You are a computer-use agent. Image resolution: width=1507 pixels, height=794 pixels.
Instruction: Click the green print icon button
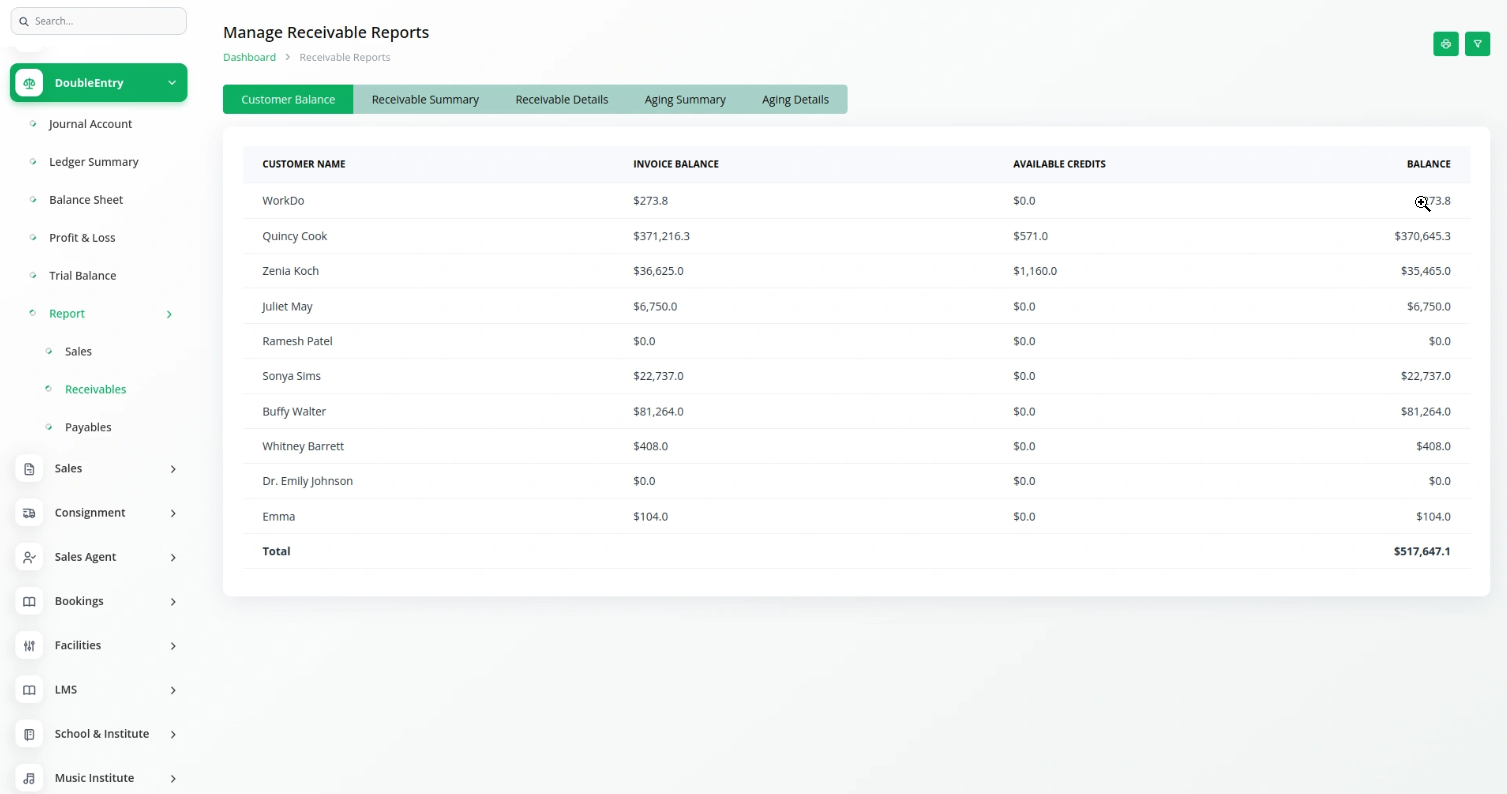[1445, 44]
